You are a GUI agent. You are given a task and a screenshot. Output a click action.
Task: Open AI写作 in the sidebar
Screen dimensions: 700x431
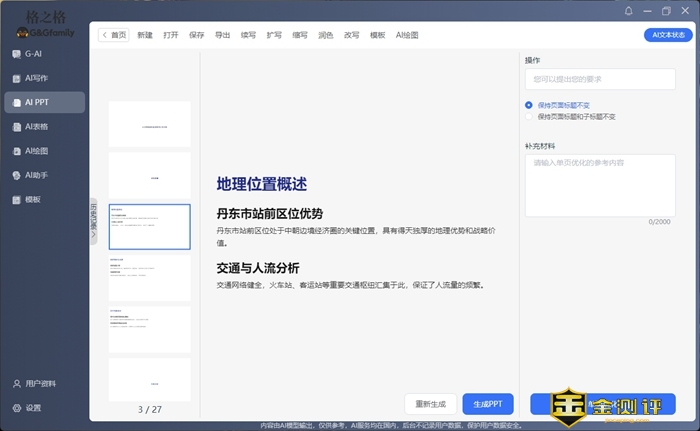click(x=36, y=78)
